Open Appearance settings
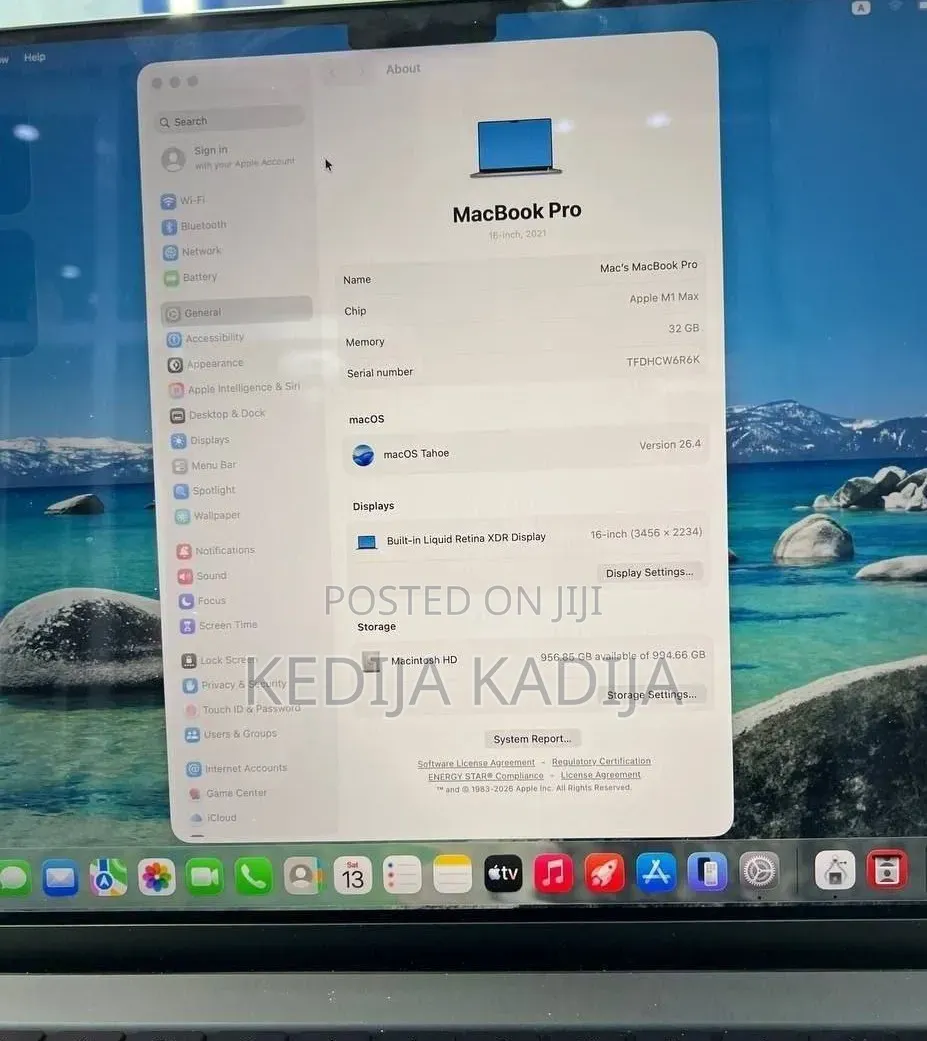 (x=206, y=364)
